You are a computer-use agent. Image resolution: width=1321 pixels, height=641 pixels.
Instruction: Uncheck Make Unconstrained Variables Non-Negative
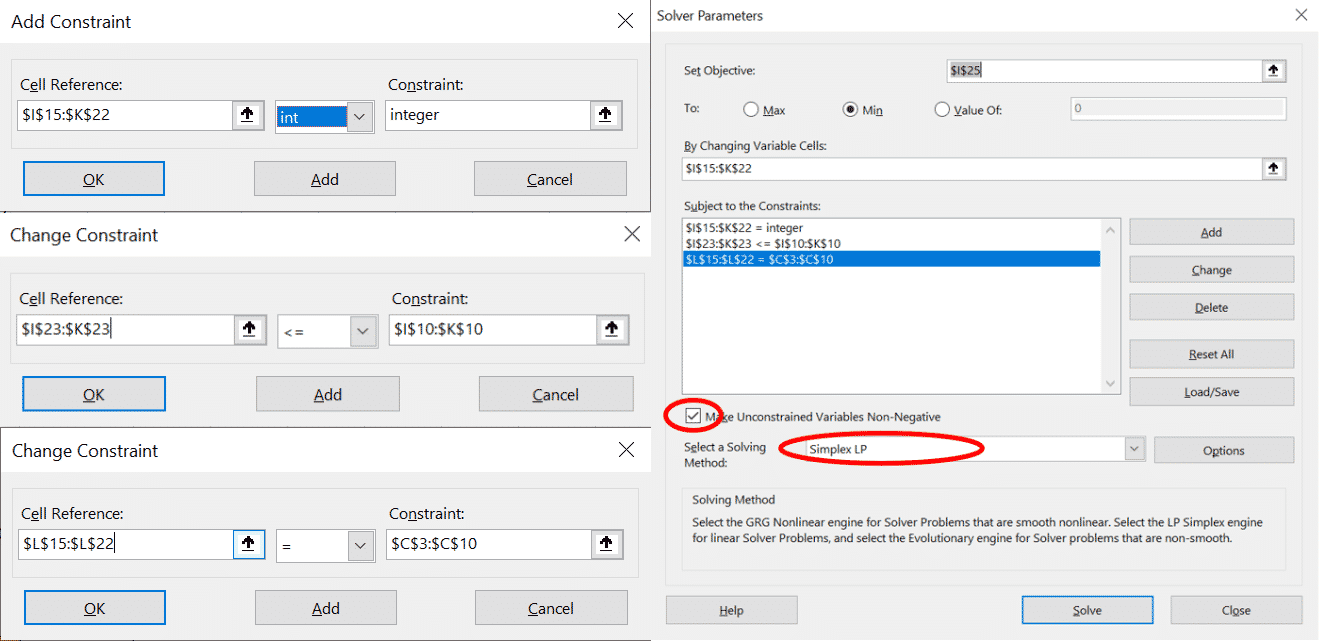click(692, 416)
